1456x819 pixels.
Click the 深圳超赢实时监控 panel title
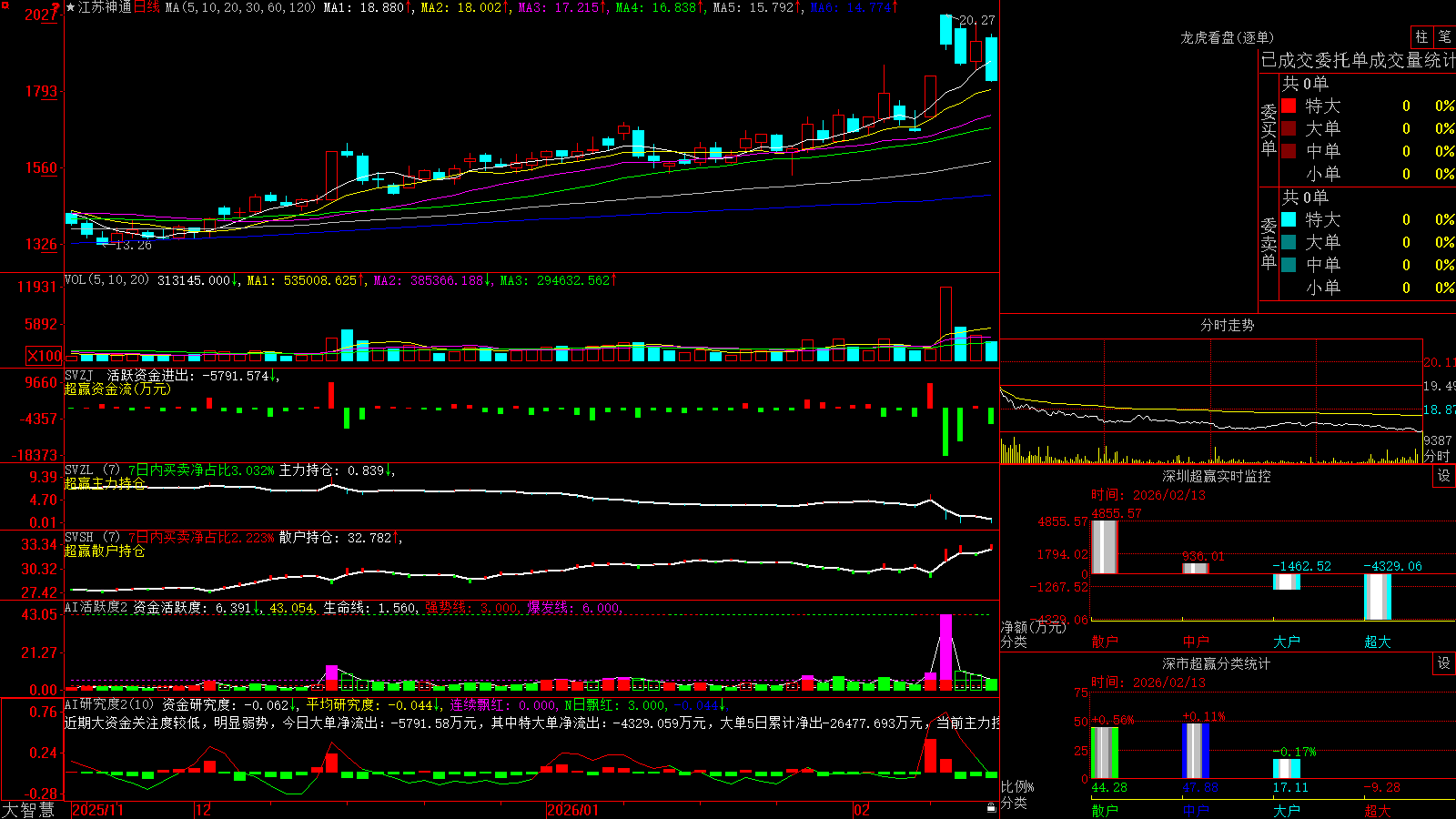pos(1216,476)
